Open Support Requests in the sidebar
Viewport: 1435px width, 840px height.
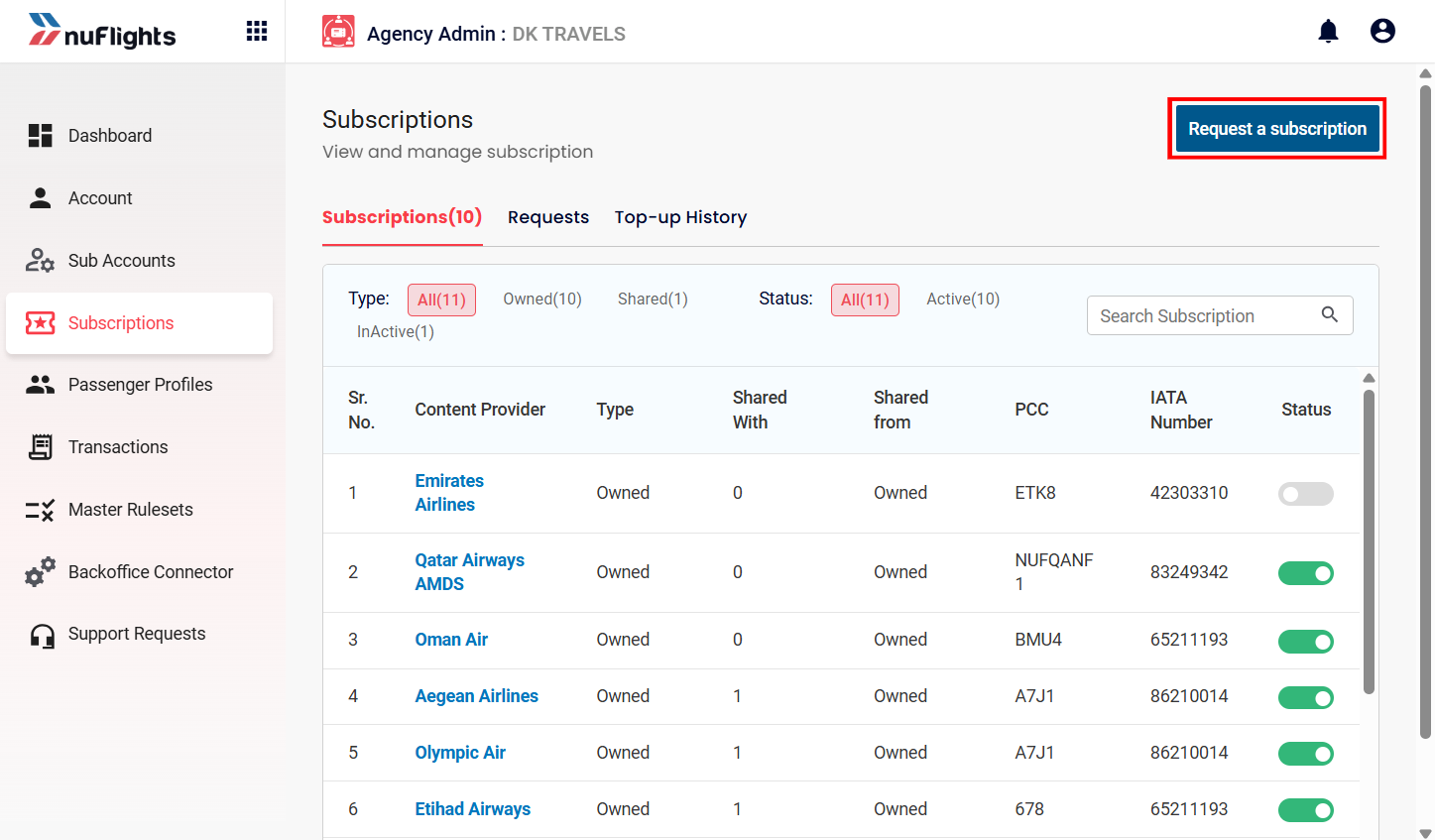[x=139, y=635]
